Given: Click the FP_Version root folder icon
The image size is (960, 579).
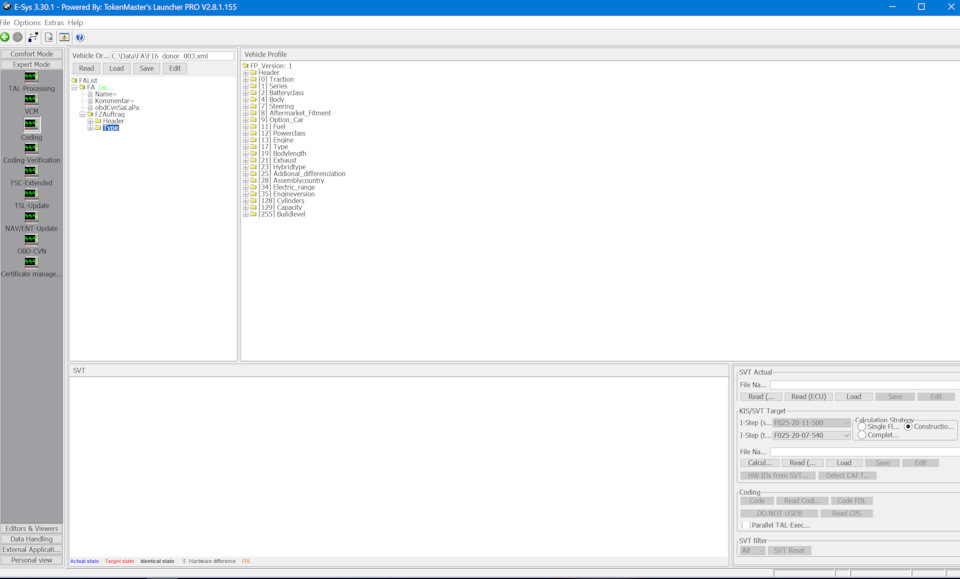Looking at the screenshot, I should point(246,65).
